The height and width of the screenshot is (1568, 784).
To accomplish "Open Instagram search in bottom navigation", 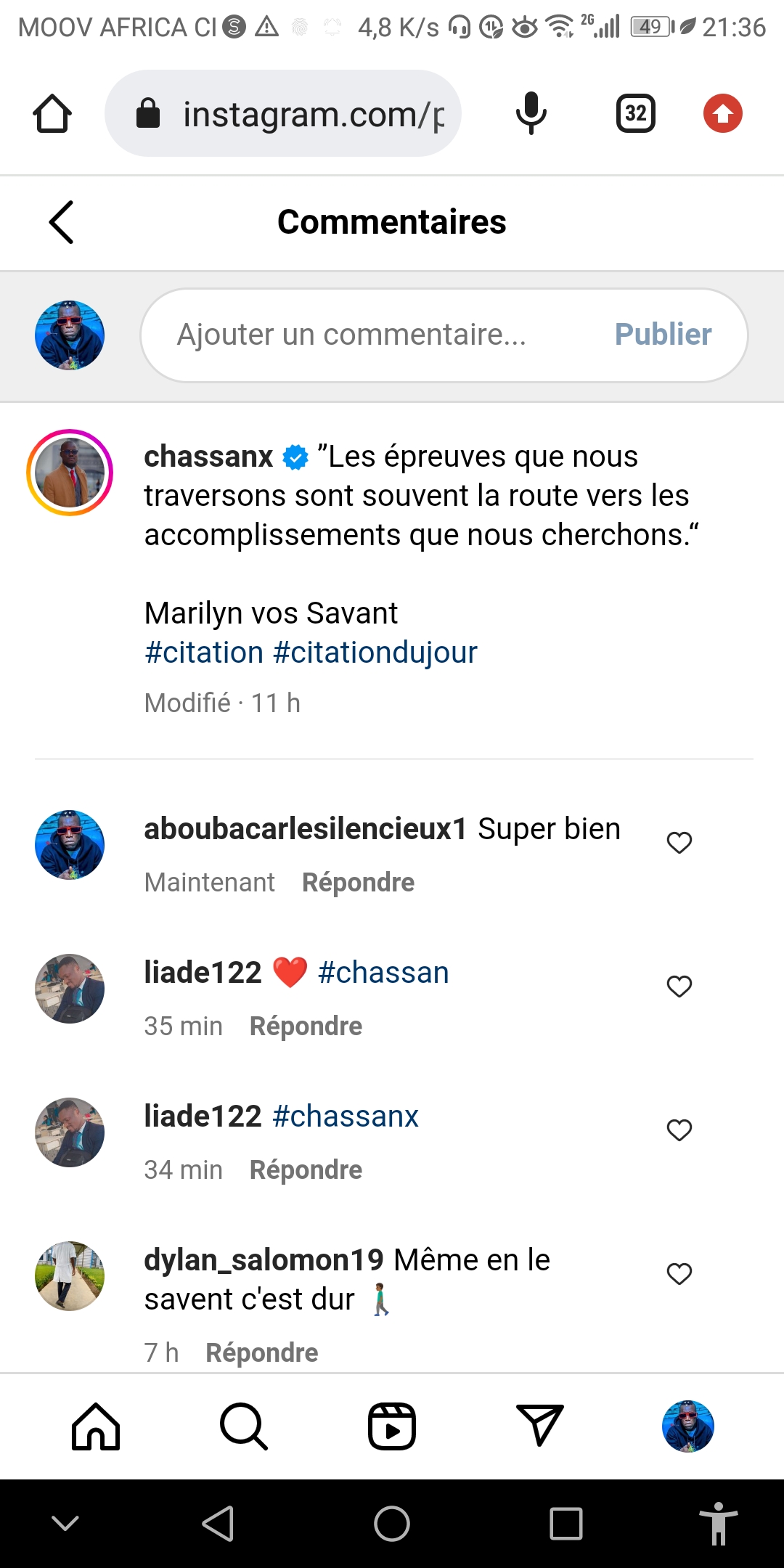I will (244, 1426).
